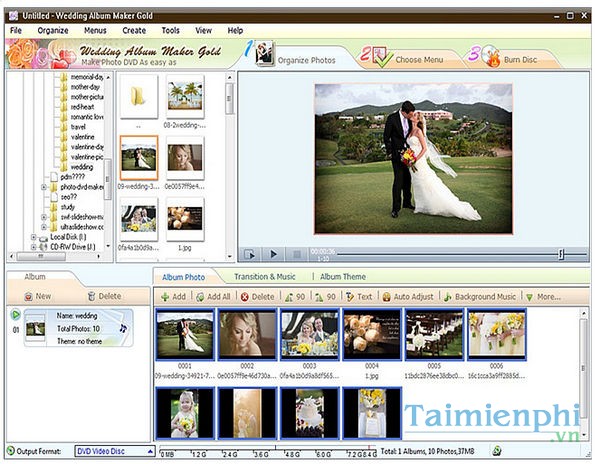Create a New album
The width and height of the screenshot is (600, 464).
[x=38, y=296]
